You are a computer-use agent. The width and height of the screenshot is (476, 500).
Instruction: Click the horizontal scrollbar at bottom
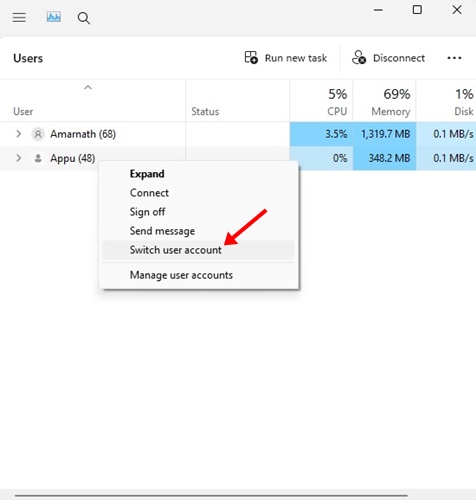tap(211, 496)
